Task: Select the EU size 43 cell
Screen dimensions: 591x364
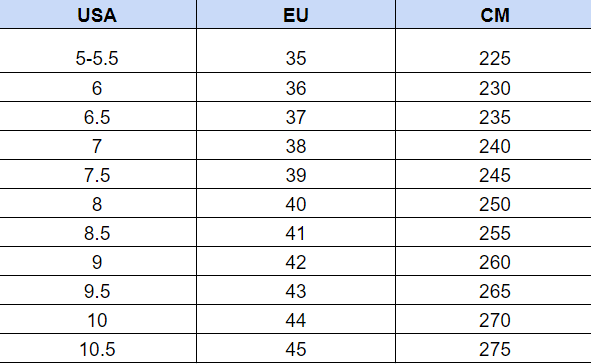Action: (296, 290)
